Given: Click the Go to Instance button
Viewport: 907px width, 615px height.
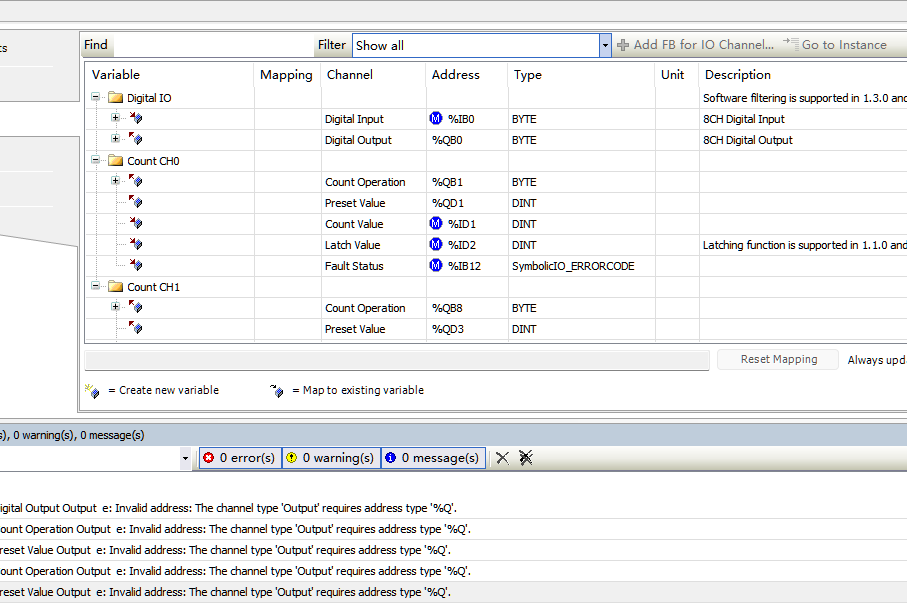Looking at the screenshot, I should tap(835, 45).
